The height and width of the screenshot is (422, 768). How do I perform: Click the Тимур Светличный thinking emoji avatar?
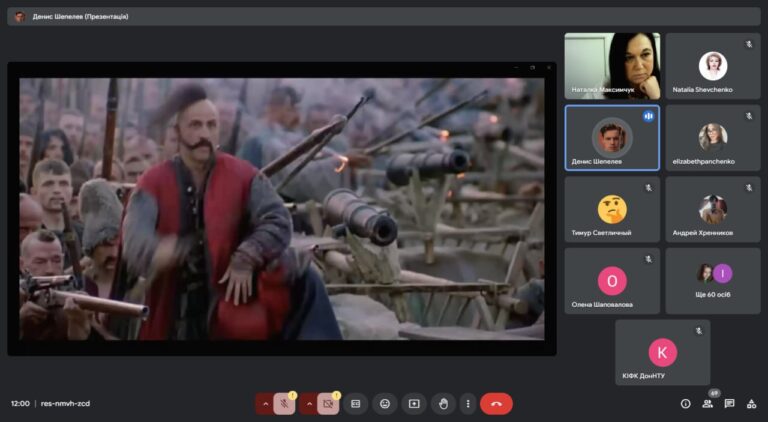point(612,209)
